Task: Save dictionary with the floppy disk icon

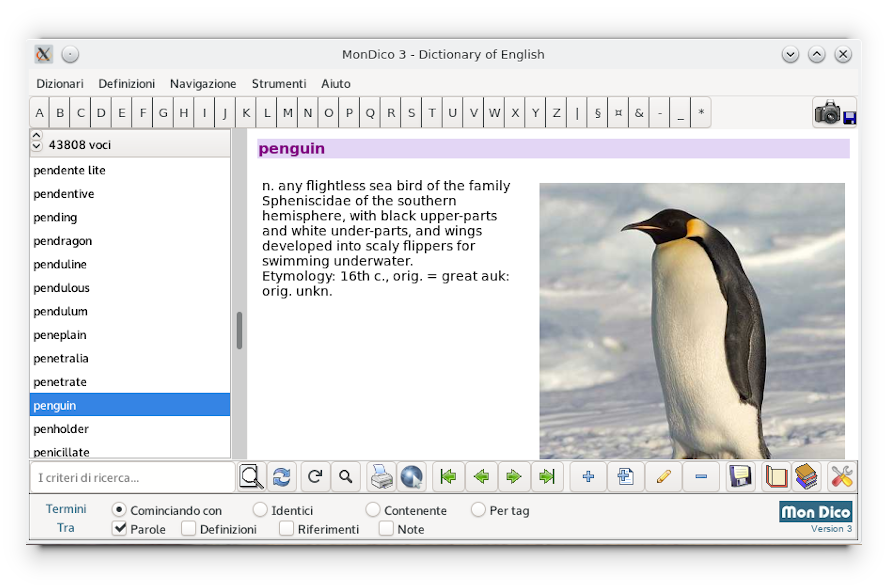Action: [740, 477]
